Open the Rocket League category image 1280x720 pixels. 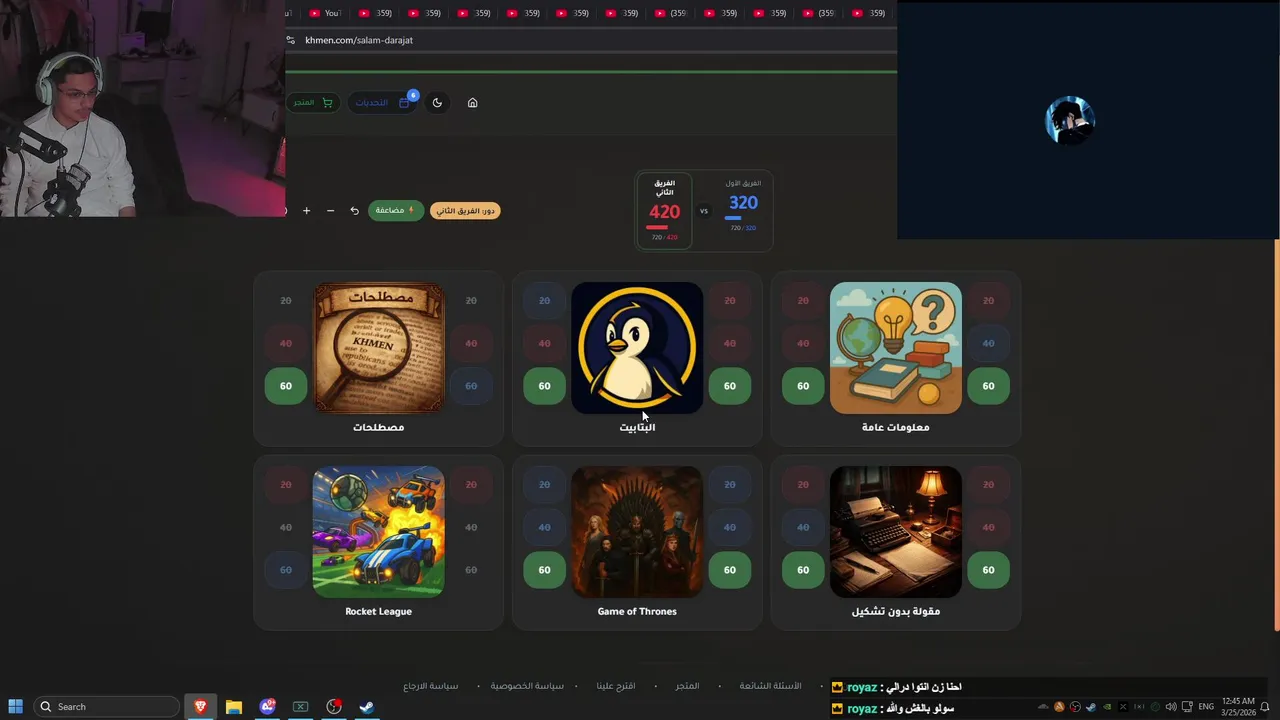coord(378,531)
